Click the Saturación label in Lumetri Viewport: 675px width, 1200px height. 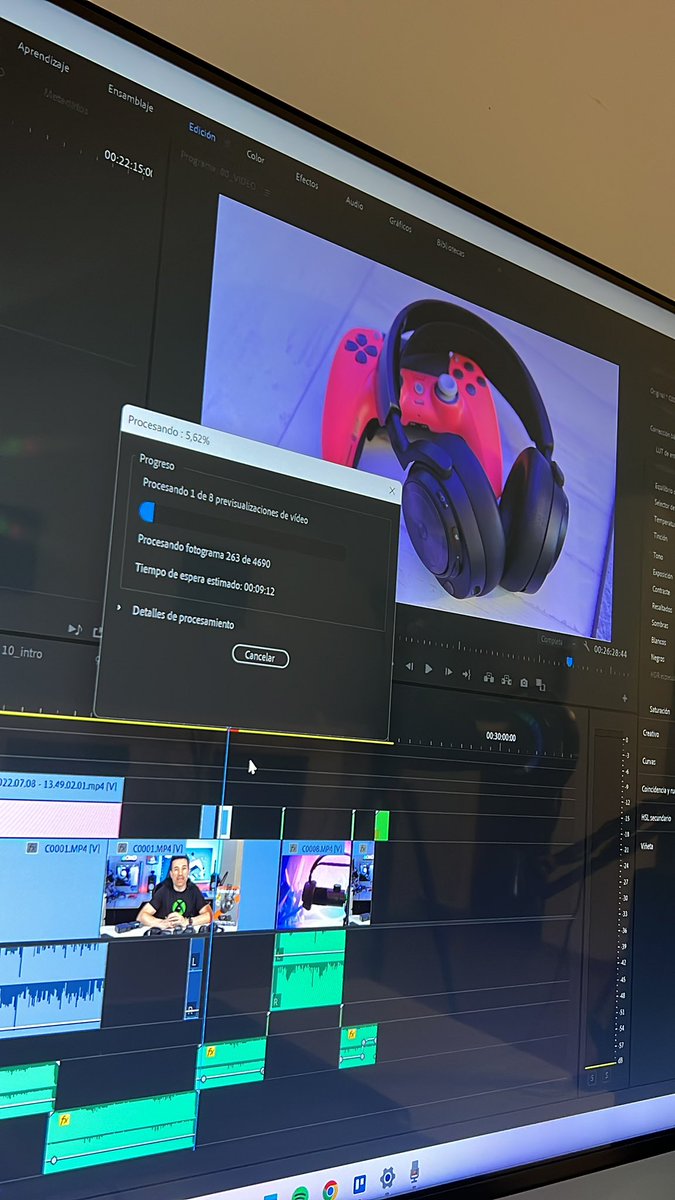[x=660, y=710]
